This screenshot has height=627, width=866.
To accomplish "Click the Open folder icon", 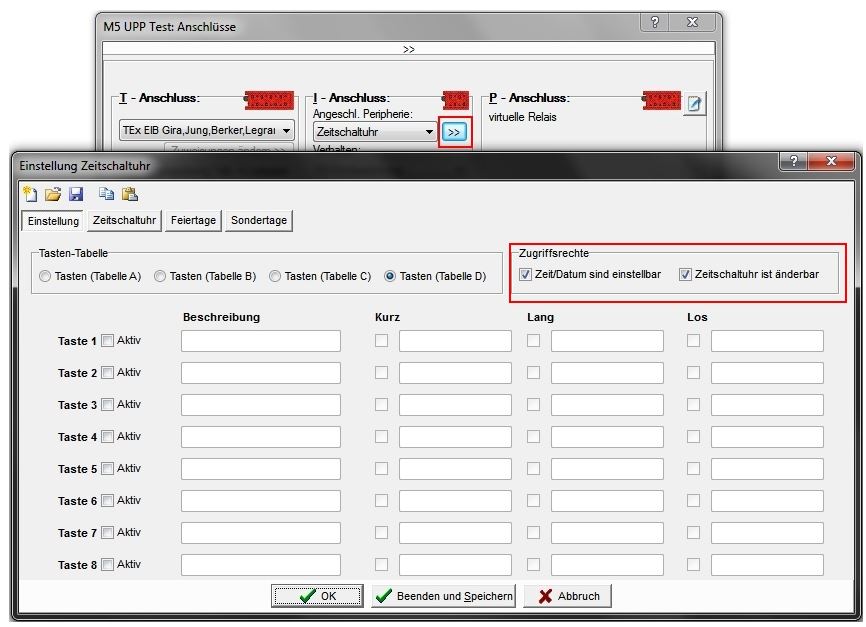I will [53, 195].
